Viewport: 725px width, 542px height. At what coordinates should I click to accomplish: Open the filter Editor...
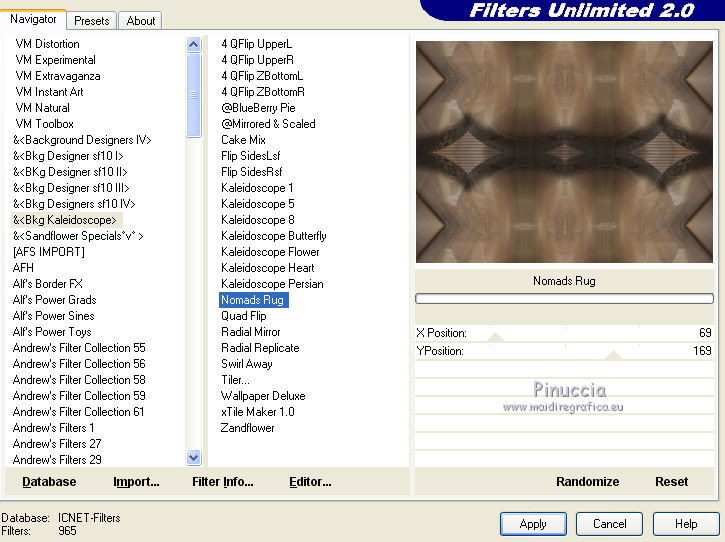pos(310,482)
